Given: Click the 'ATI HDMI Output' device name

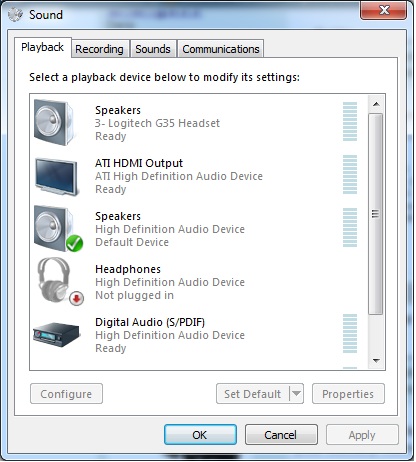Looking at the screenshot, I should tap(139, 163).
